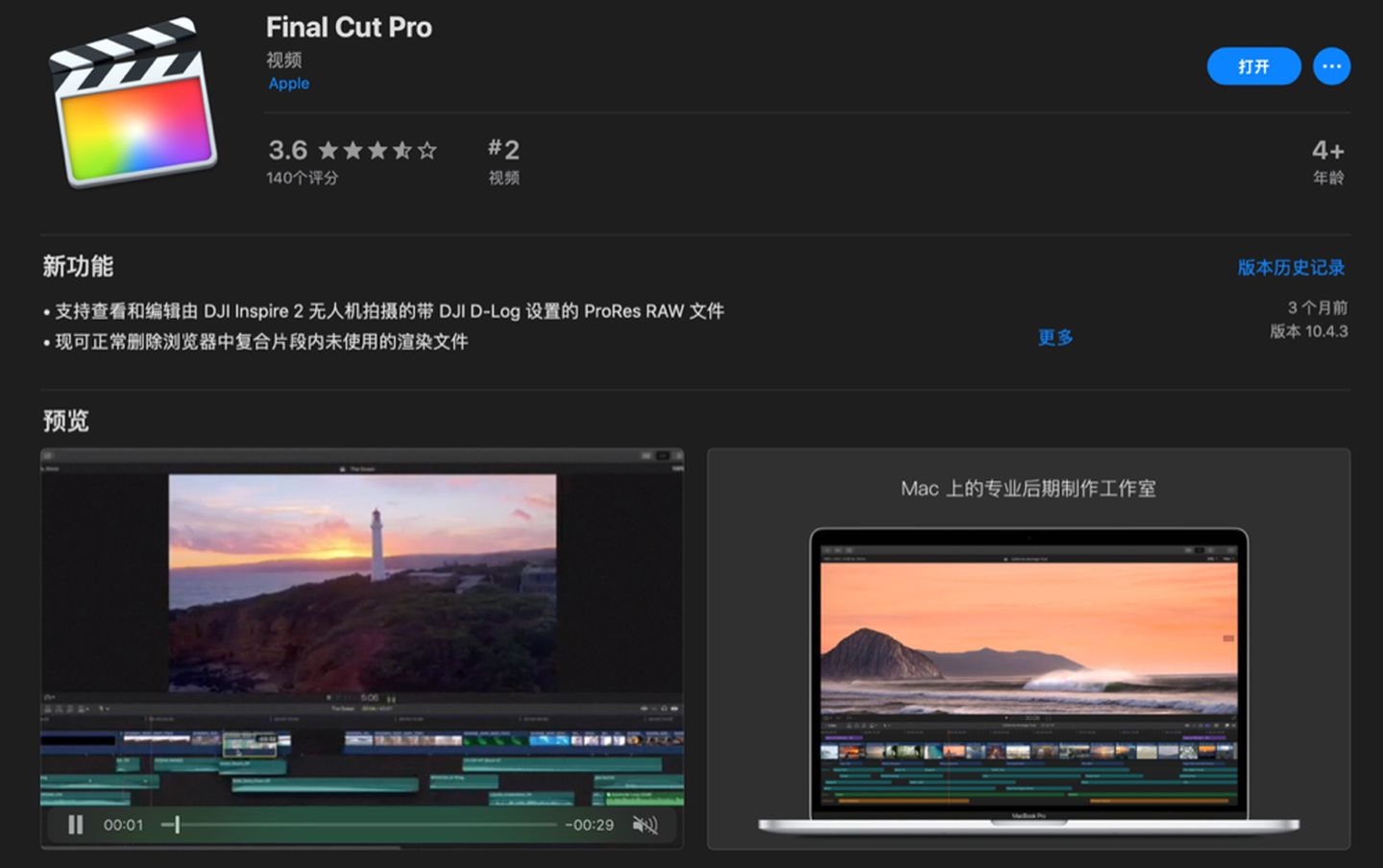1383x868 pixels.
Task: Click the 140个评分 ratings count
Action: pyautogui.click(x=303, y=178)
